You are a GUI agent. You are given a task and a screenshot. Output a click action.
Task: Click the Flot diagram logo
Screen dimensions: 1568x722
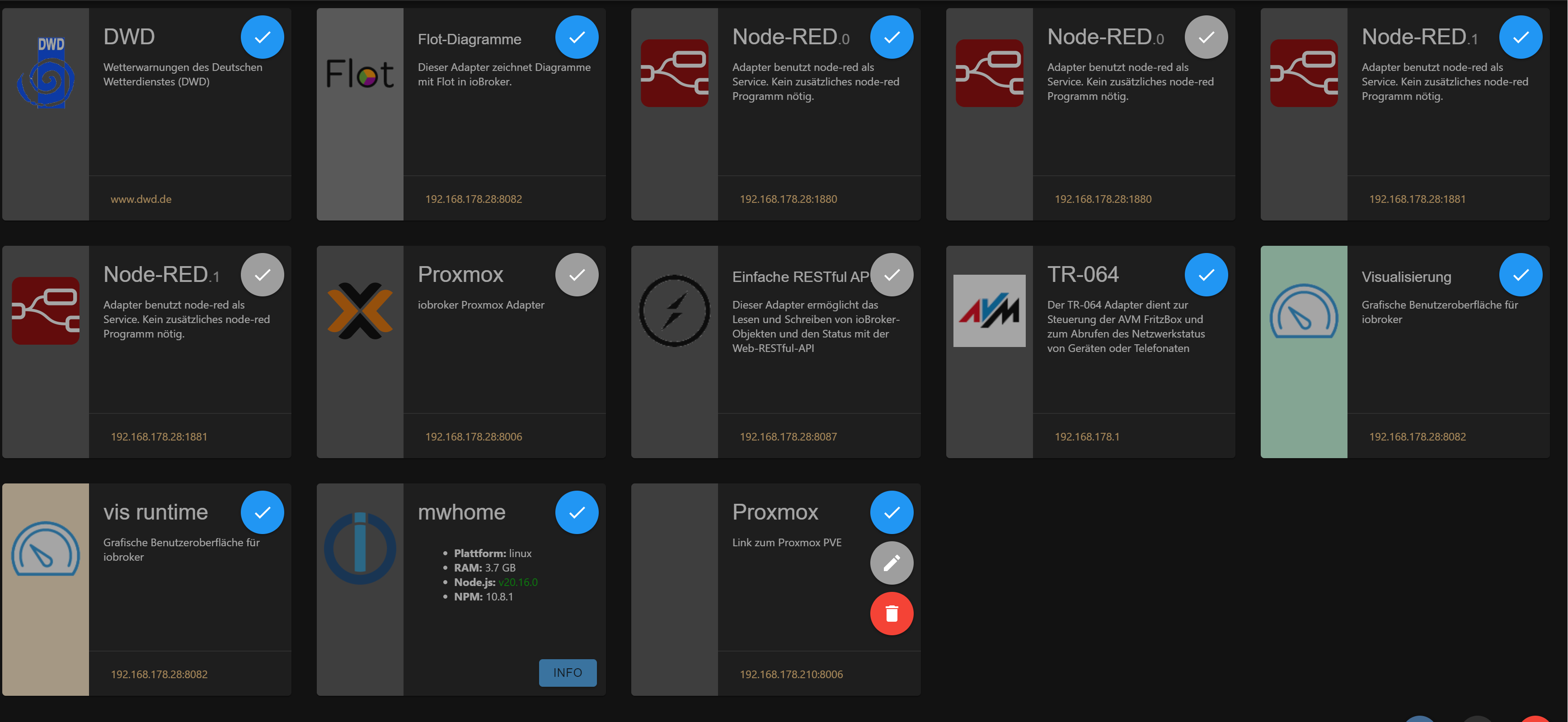click(360, 74)
